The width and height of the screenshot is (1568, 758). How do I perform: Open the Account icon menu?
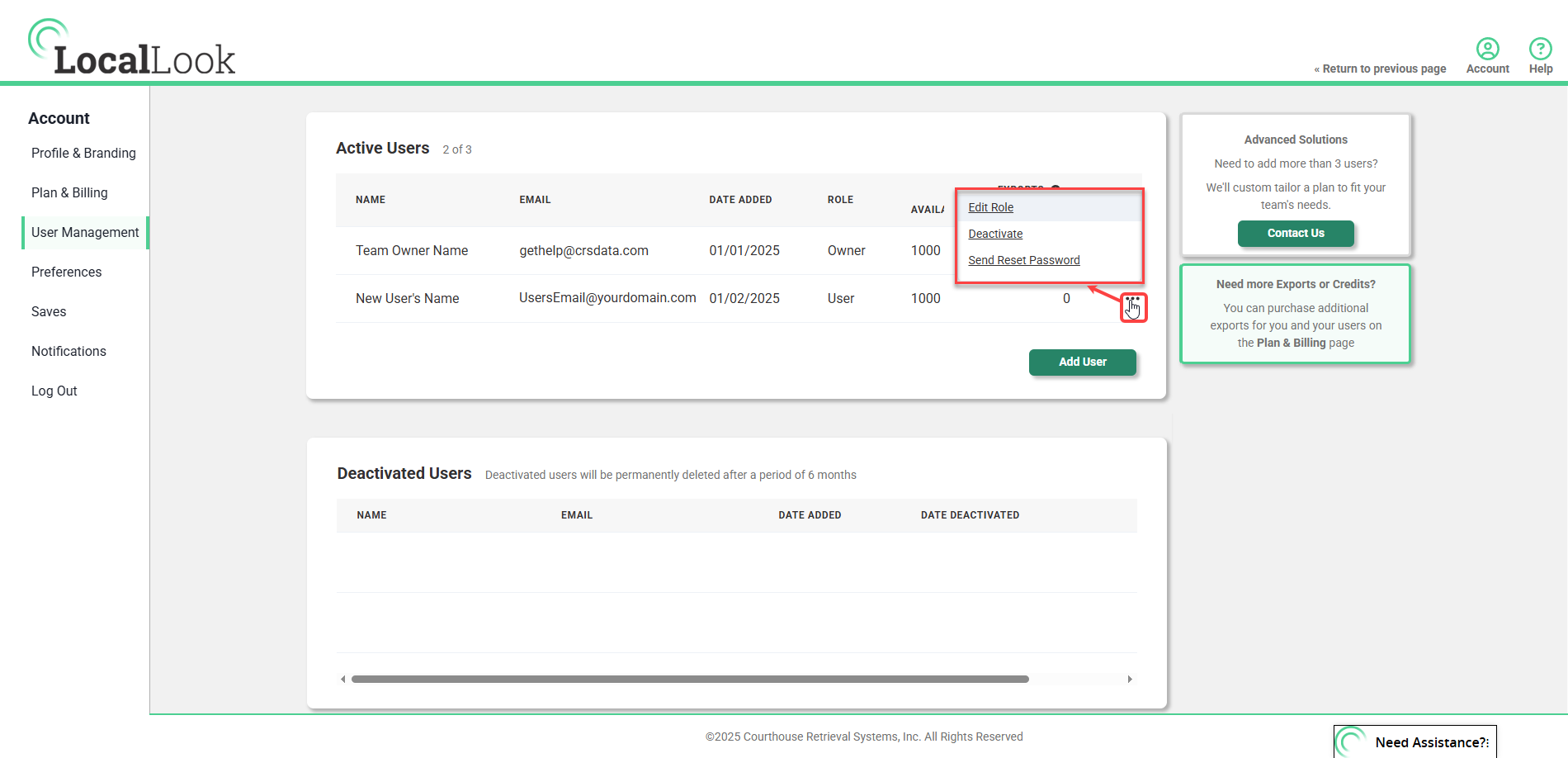(x=1487, y=48)
